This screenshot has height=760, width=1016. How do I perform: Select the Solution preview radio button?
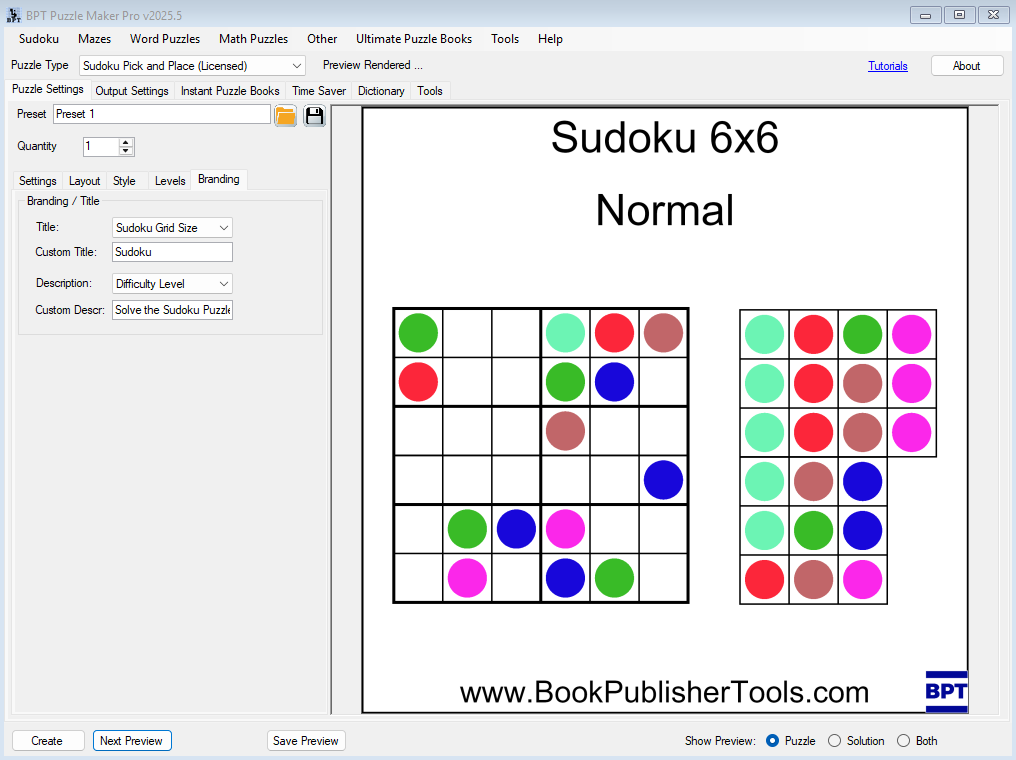coord(834,740)
